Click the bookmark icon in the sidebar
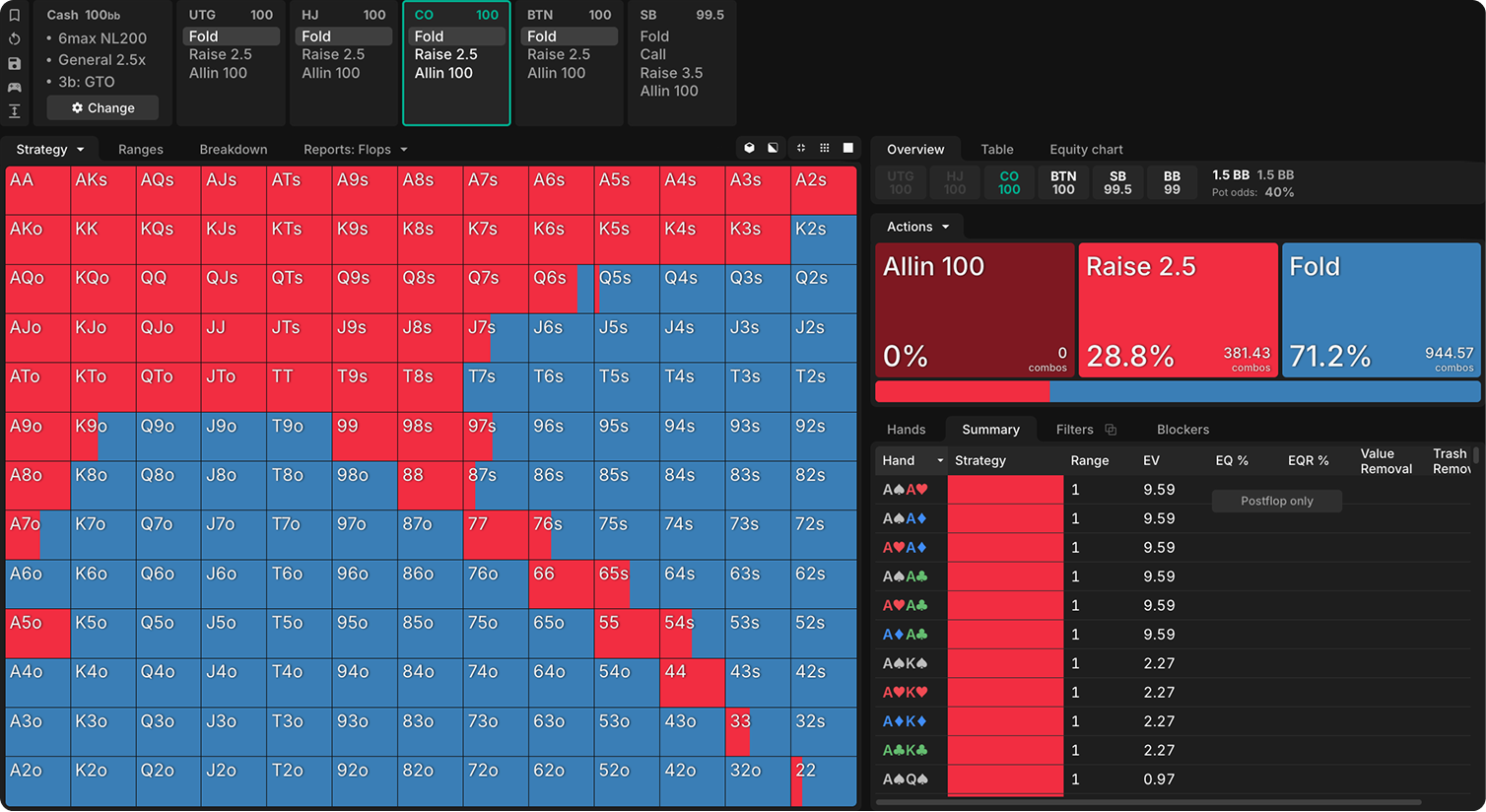 click(14, 15)
